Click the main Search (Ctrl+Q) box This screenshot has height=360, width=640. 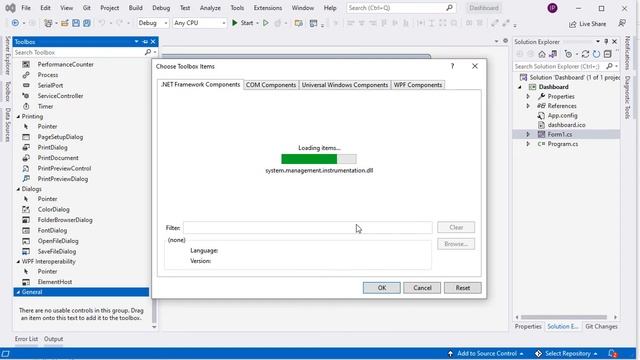point(400,8)
